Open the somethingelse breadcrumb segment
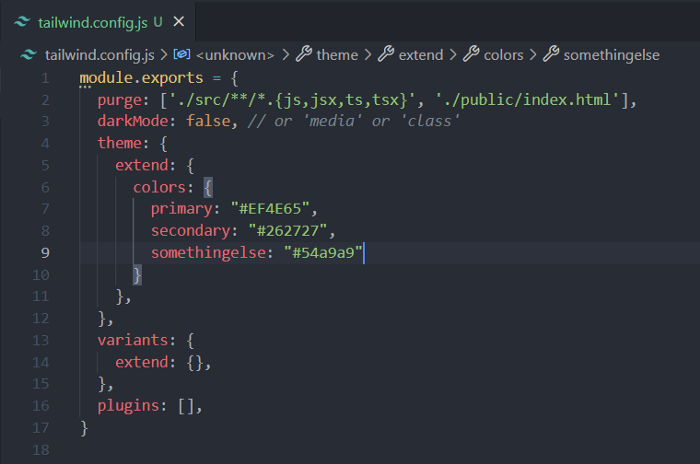 (611, 55)
